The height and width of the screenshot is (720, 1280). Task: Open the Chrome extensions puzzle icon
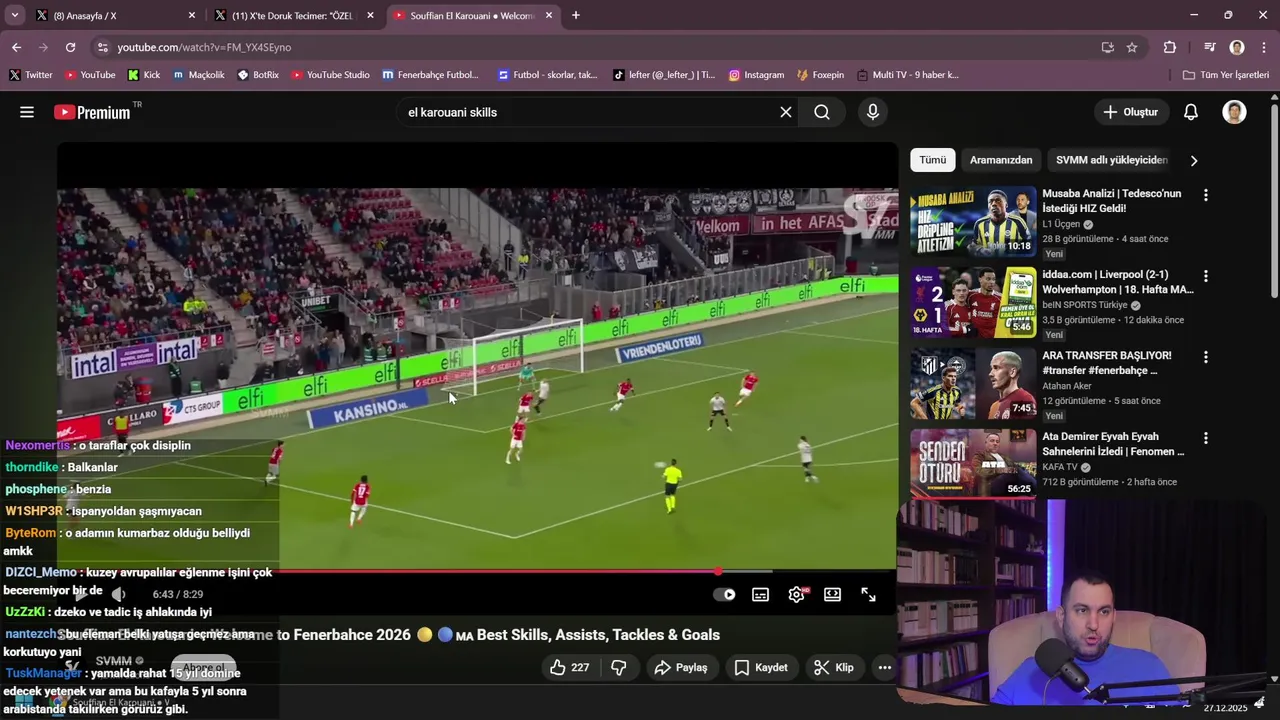click(x=1170, y=47)
